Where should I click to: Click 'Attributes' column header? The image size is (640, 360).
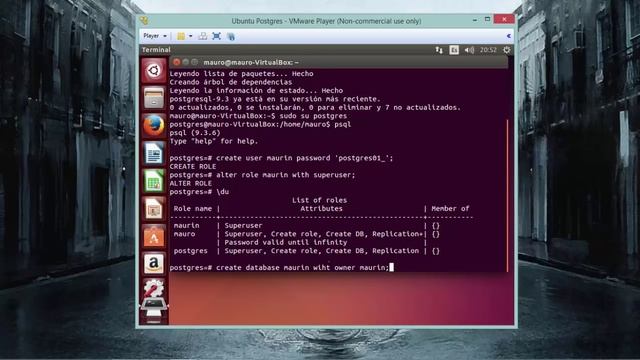321,209
